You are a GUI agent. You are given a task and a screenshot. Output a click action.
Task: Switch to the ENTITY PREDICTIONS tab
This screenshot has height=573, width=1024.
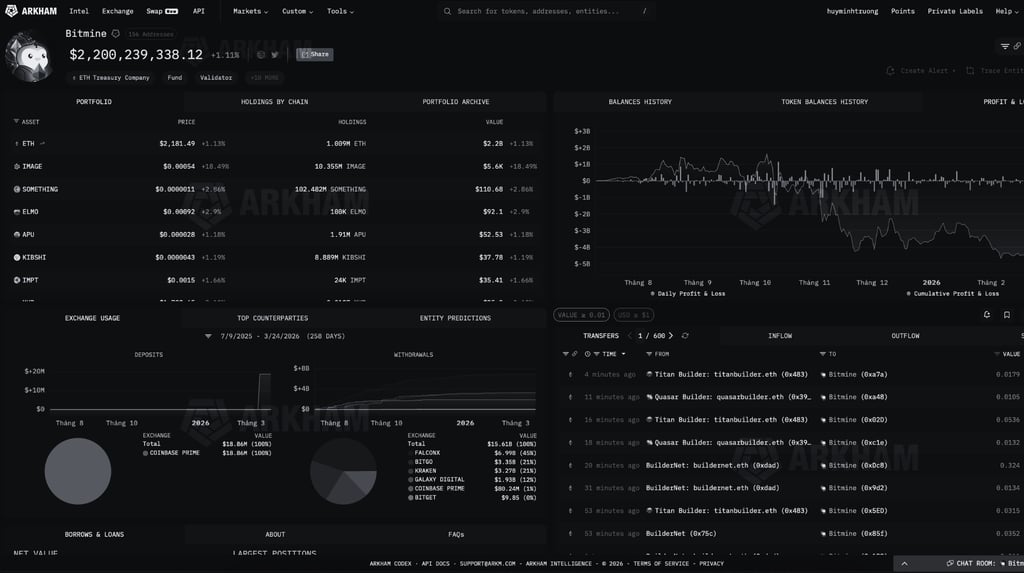pyautogui.click(x=455, y=318)
